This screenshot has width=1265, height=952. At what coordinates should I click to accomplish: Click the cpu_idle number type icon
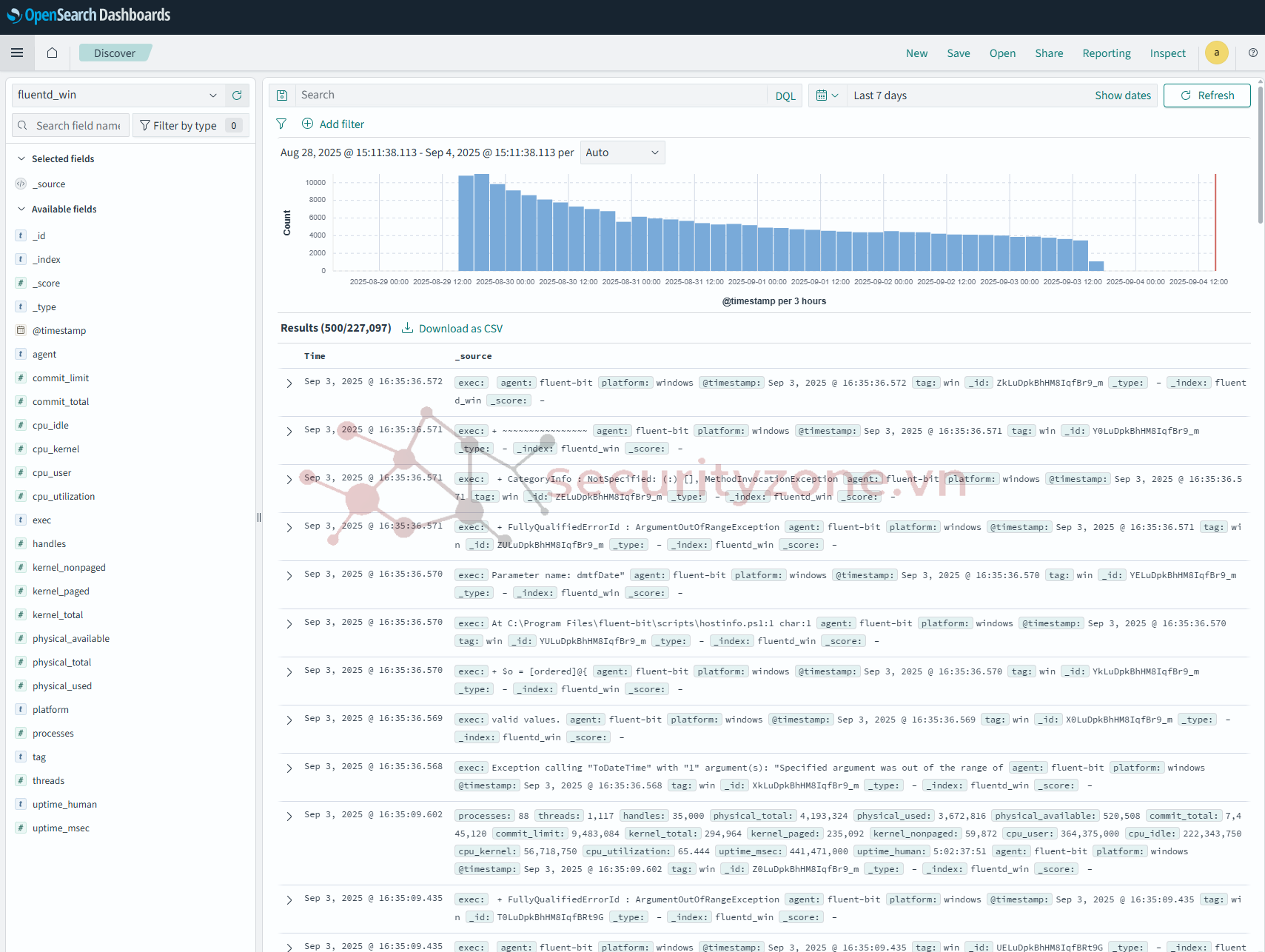[21, 425]
